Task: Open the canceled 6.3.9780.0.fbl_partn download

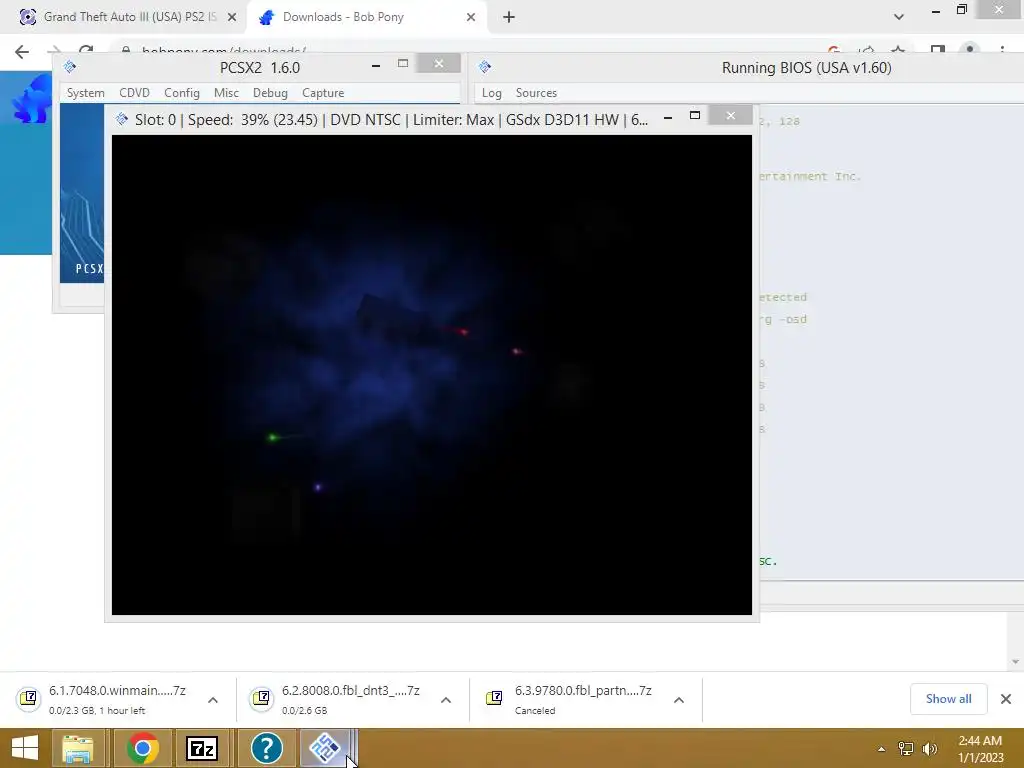Action: pos(583,699)
